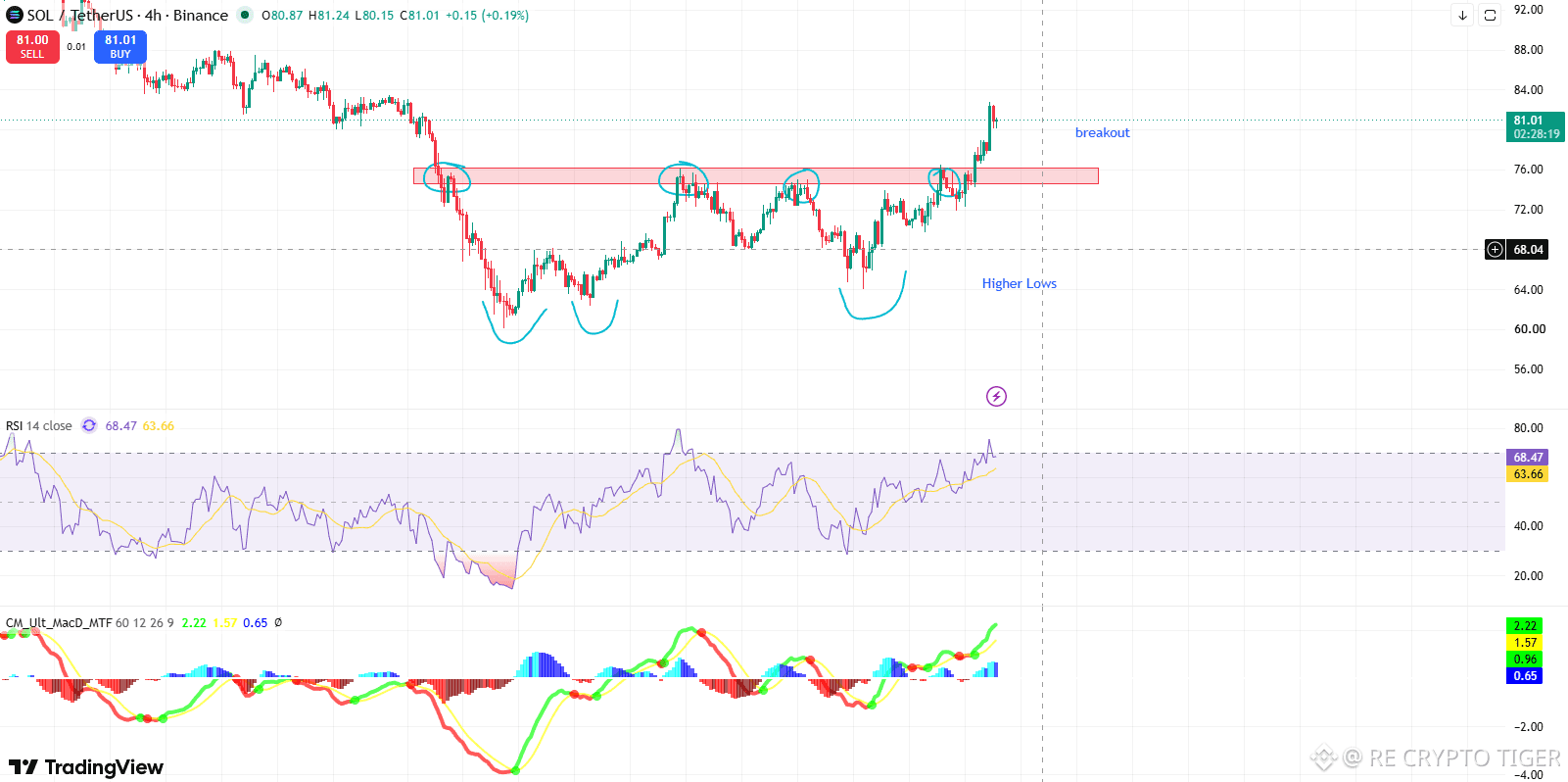Image resolution: width=1568 pixels, height=782 pixels.
Task: Click the 68.04 crosshair price label
Action: pos(1528,249)
